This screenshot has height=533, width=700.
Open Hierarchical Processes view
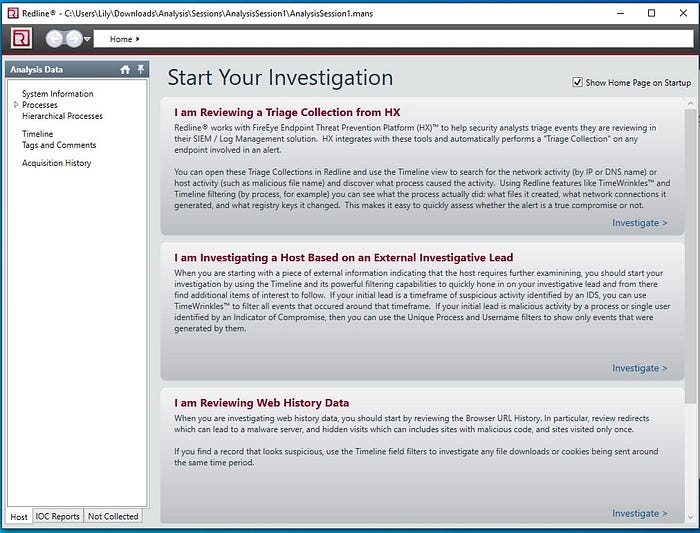tap(62, 116)
